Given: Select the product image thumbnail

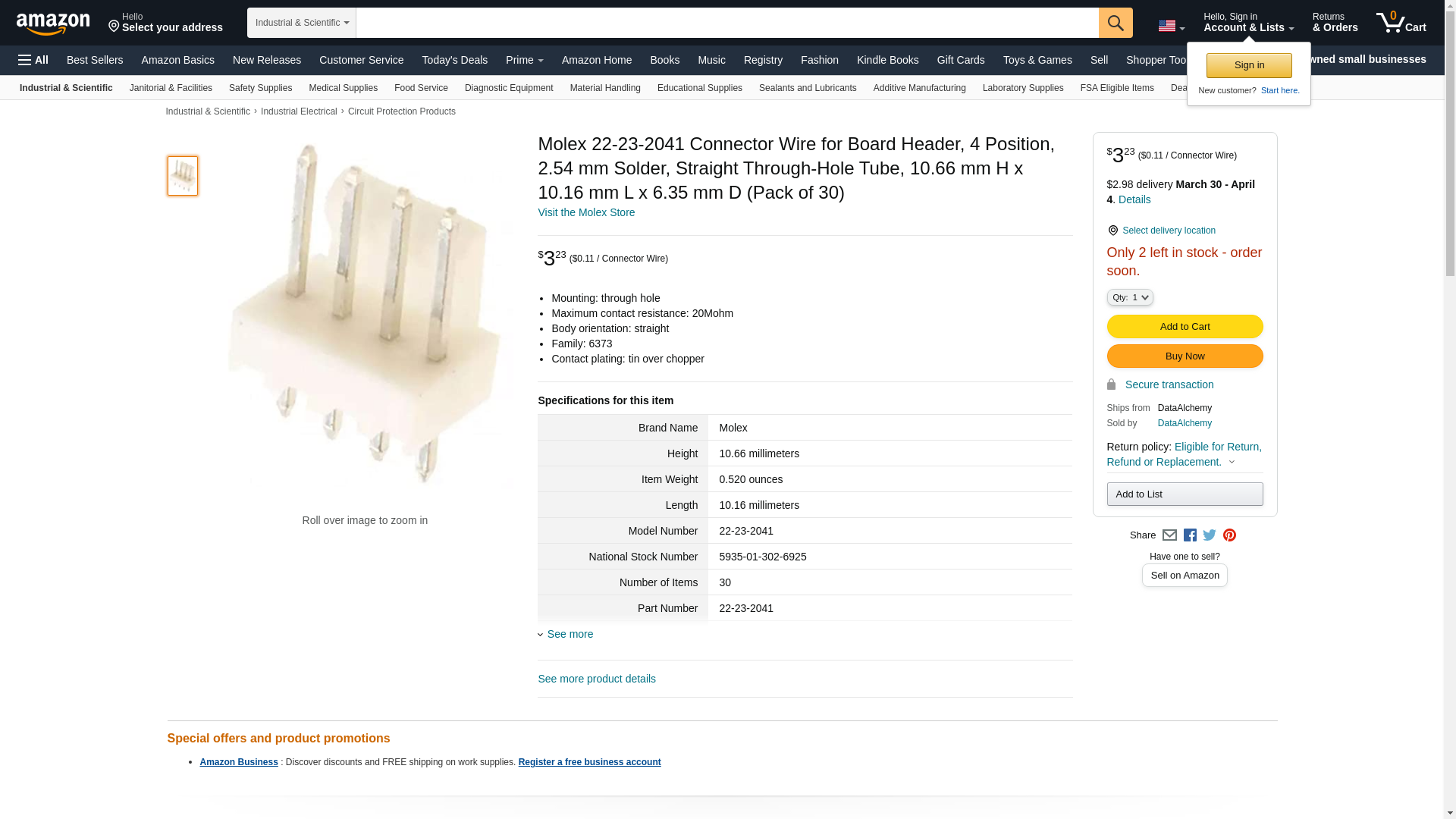Looking at the screenshot, I should click(x=183, y=176).
